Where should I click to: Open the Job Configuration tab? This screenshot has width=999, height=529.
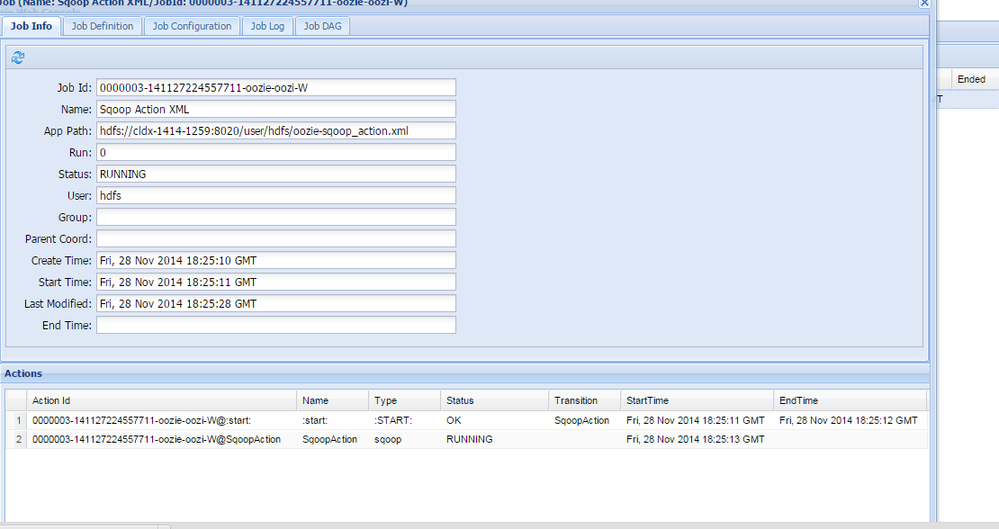pyautogui.click(x=192, y=26)
